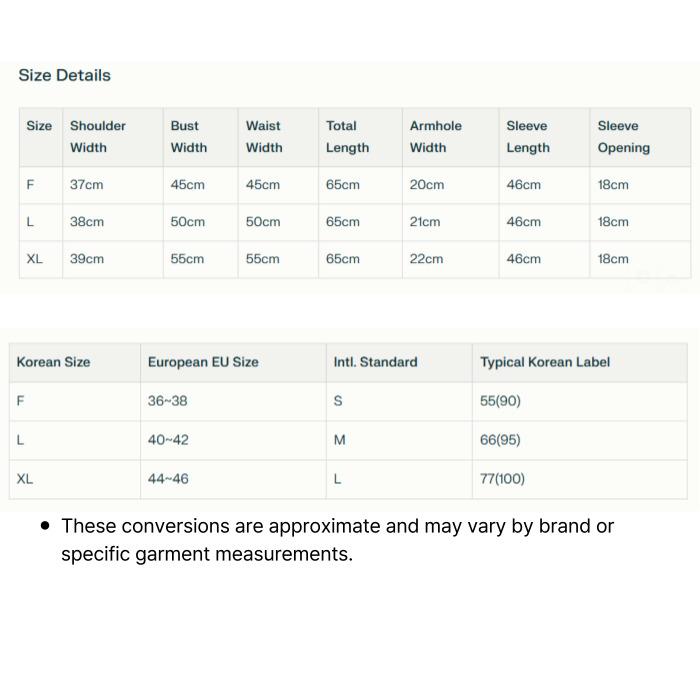700x700 pixels.
Task: Select the Typical Korean Label header
Action: pyautogui.click(x=545, y=362)
